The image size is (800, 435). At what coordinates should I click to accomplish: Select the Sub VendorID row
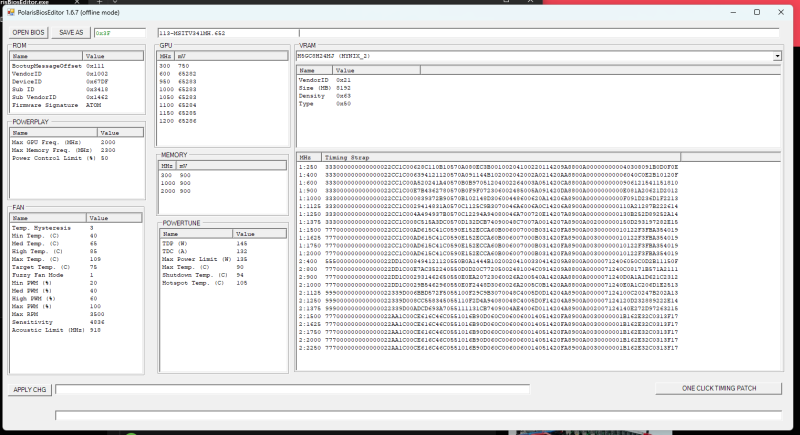77,97
